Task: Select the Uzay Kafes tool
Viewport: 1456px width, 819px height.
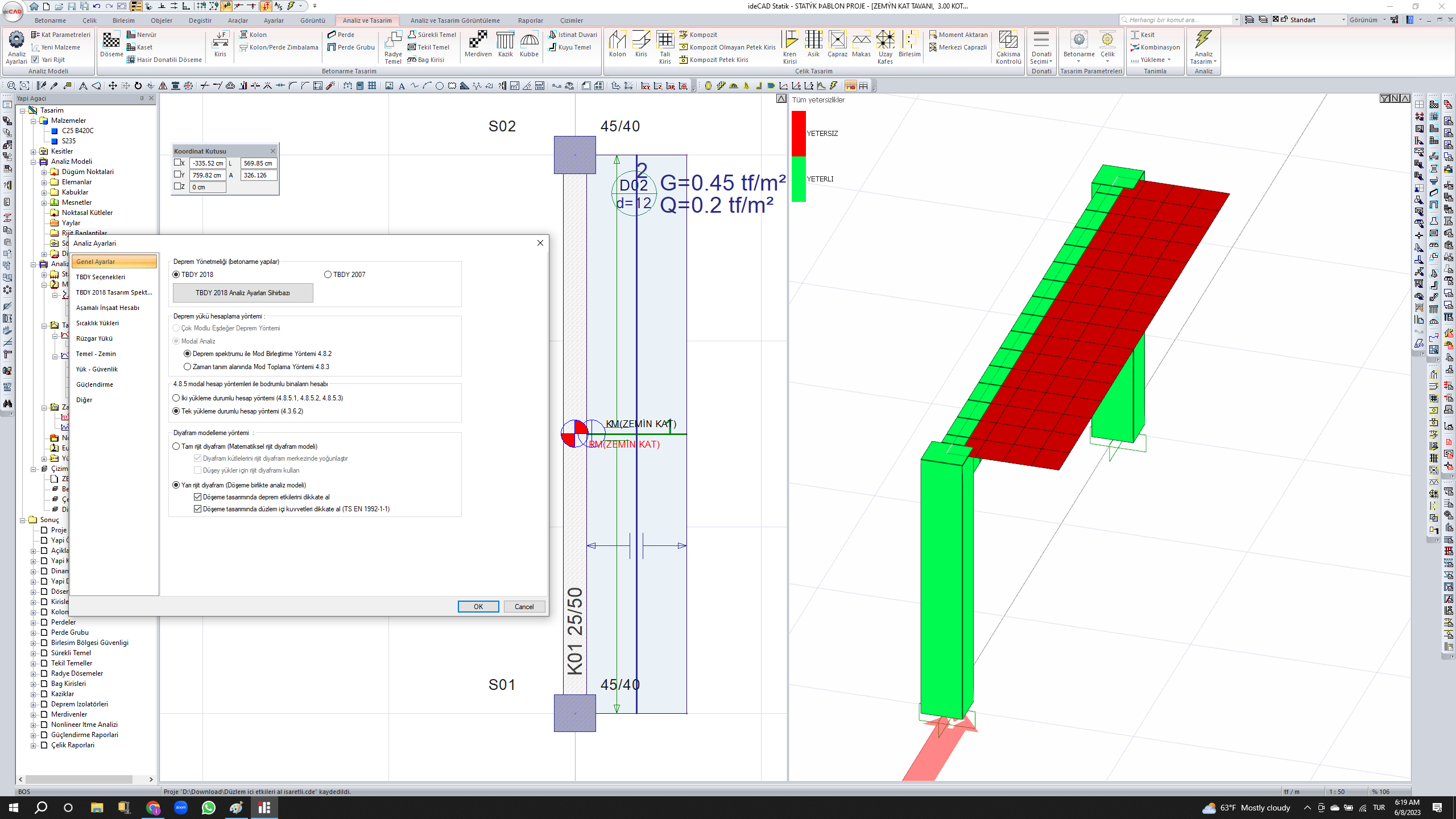Action: (885, 47)
